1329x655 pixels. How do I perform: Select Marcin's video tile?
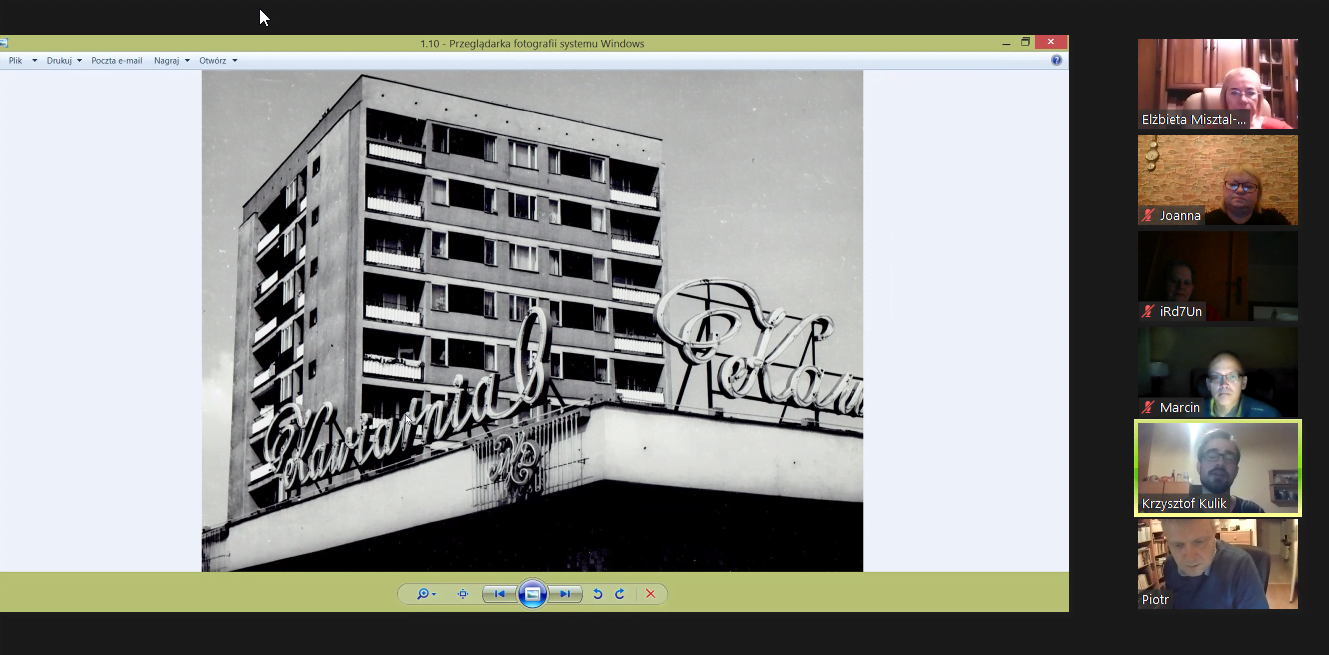point(1218,372)
